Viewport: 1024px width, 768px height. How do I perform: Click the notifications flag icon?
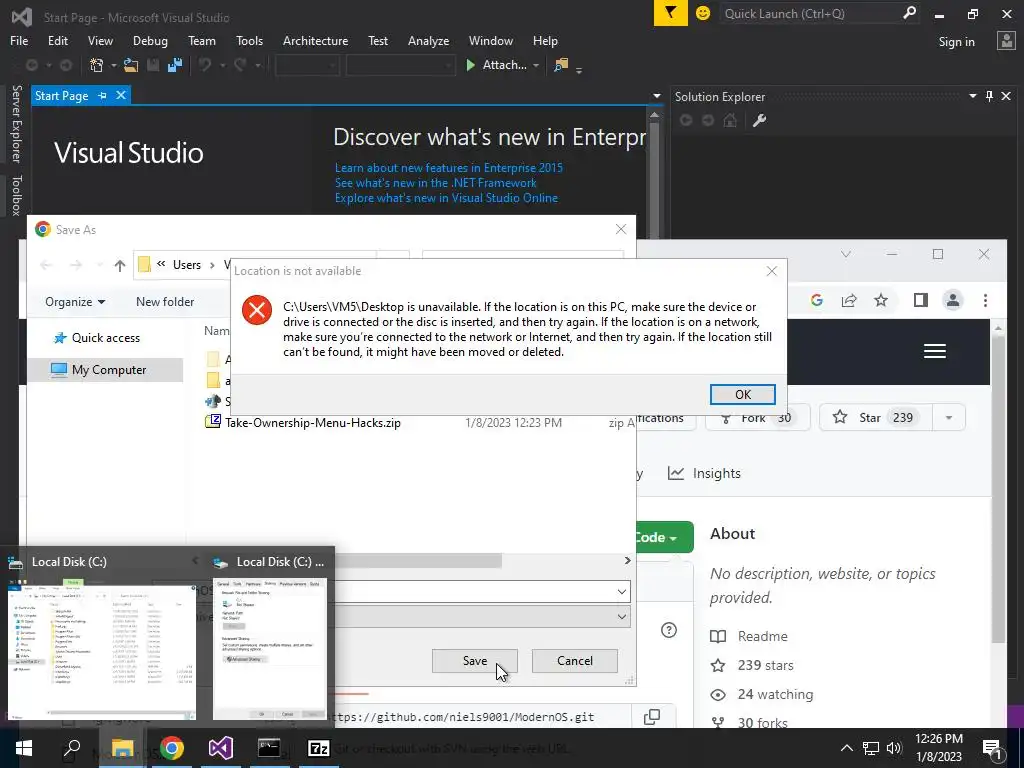click(x=671, y=13)
